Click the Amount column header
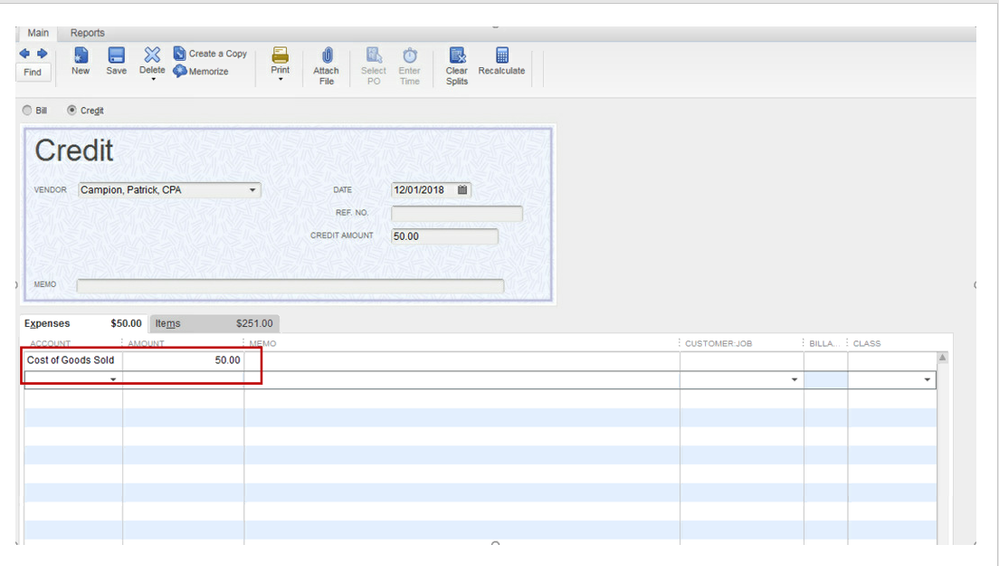999x566 pixels. (x=146, y=344)
